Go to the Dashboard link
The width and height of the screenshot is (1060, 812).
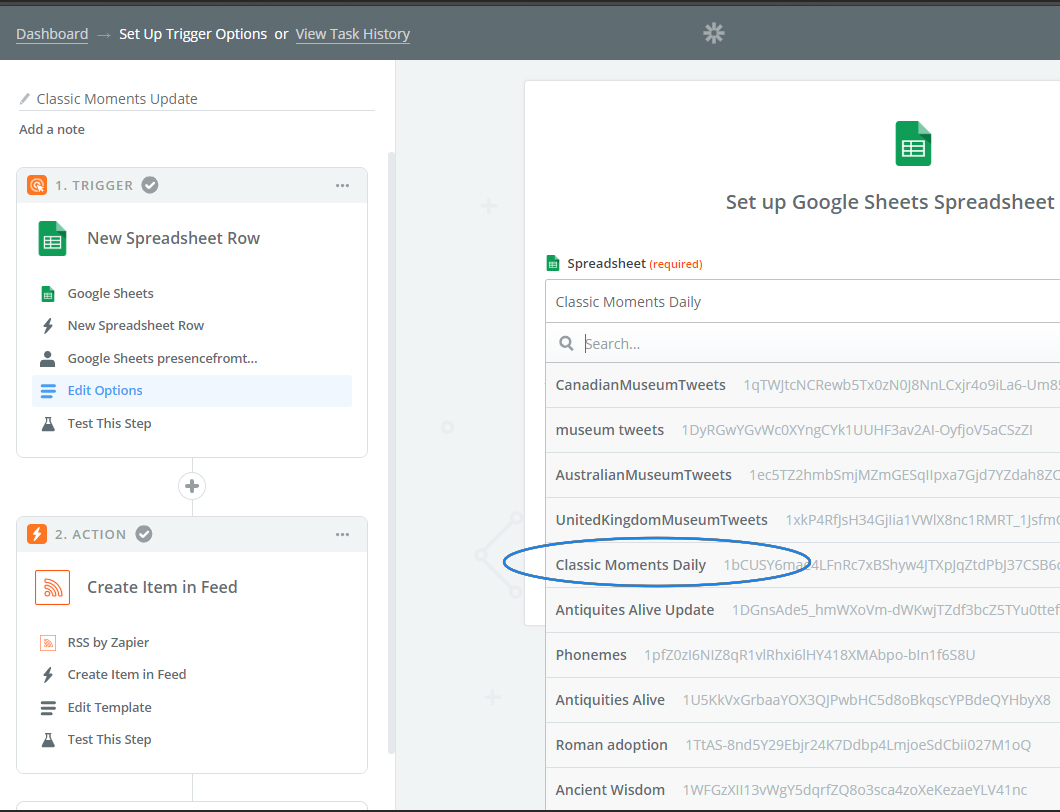(52, 34)
